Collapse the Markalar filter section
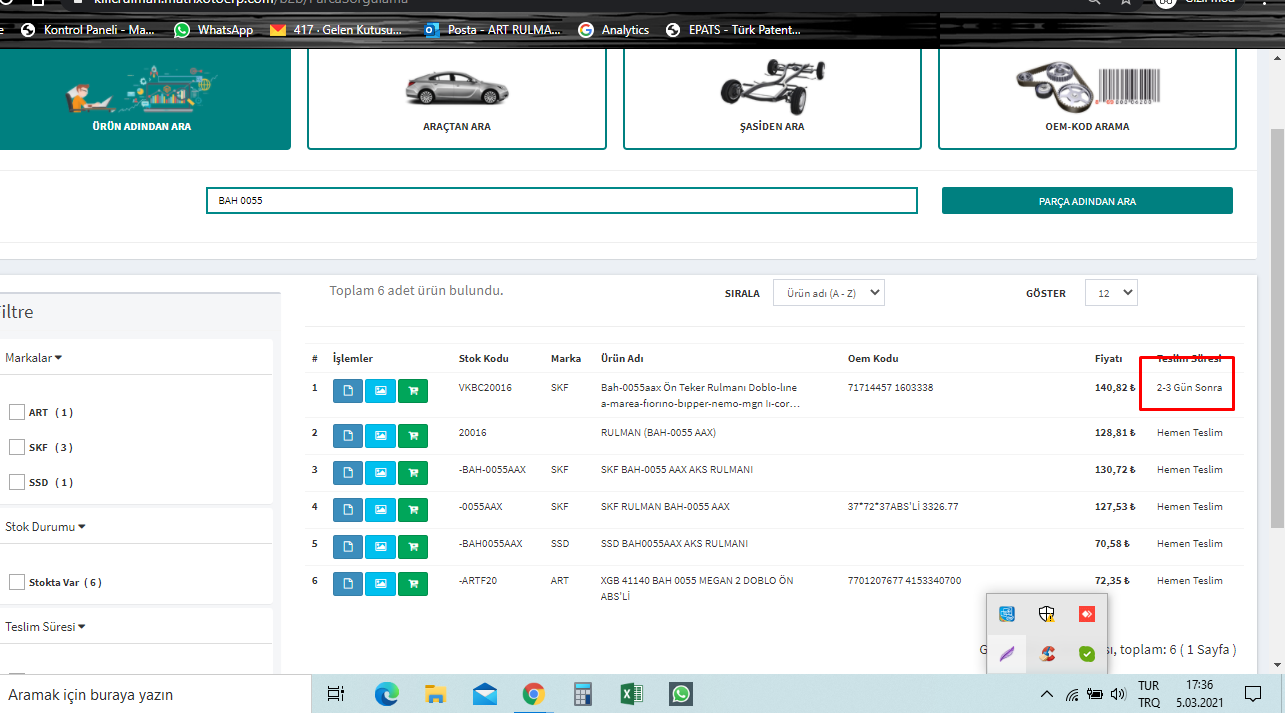The height and width of the screenshot is (713, 1285). point(33,358)
